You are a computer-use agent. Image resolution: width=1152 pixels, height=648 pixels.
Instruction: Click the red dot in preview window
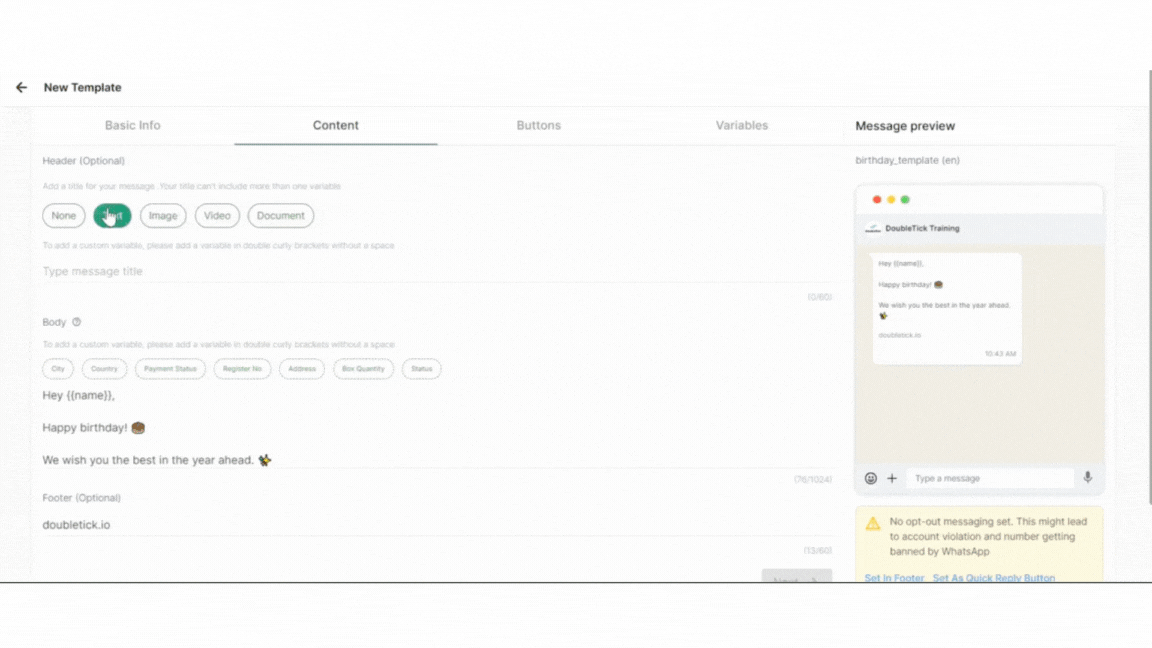(x=876, y=199)
